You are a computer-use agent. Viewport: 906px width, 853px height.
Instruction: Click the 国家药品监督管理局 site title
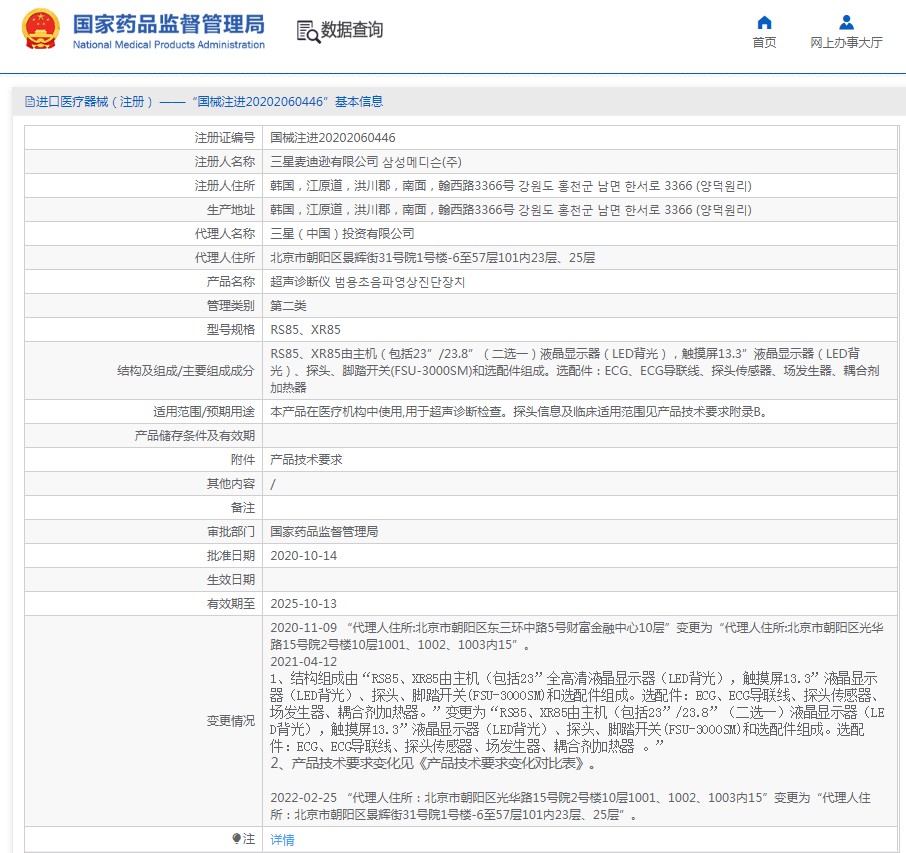(169, 24)
